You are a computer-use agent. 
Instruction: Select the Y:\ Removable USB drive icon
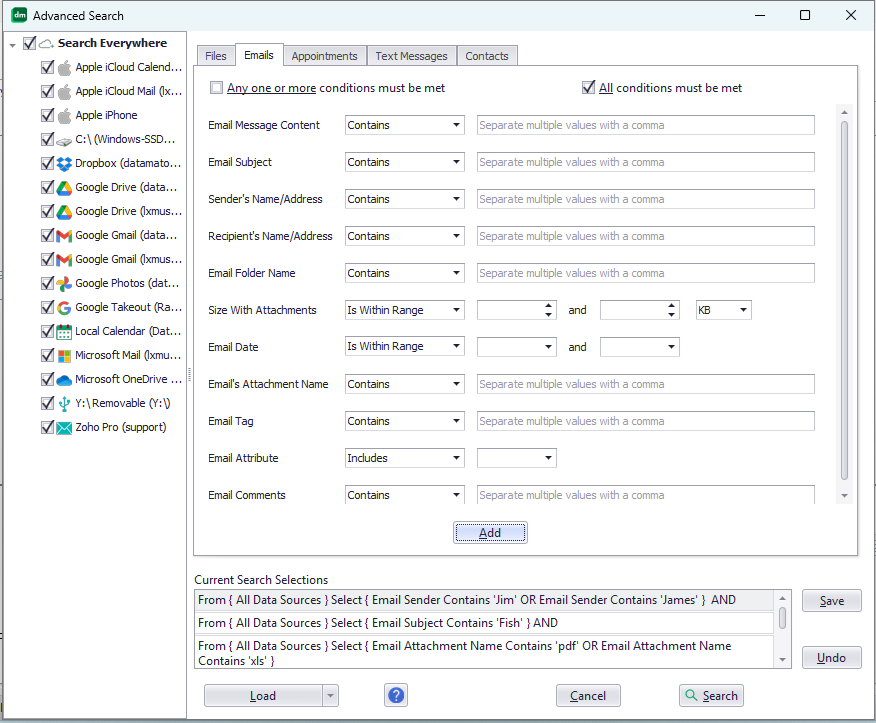[62, 403]
